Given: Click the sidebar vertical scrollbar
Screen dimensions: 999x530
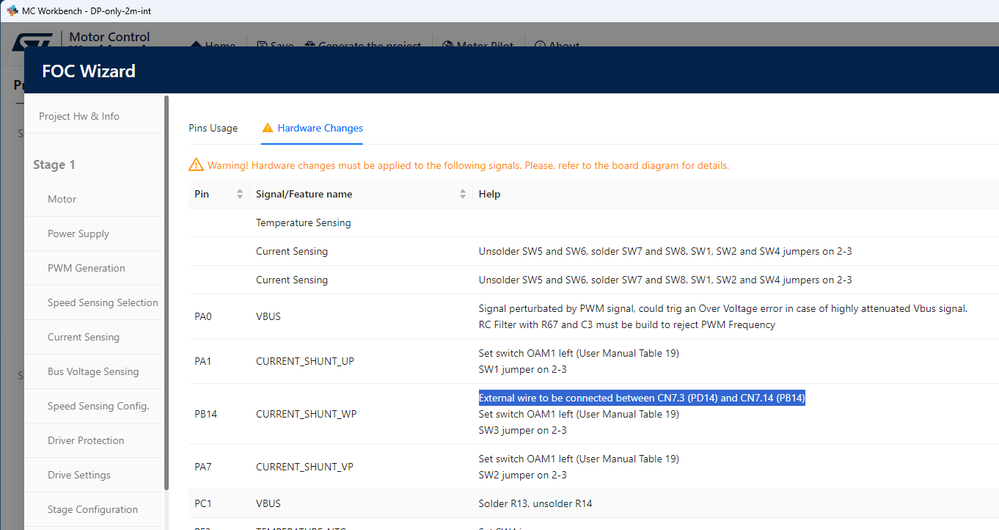Looking at the screenshot, I should pyautogui.click(x=166, y=293).
